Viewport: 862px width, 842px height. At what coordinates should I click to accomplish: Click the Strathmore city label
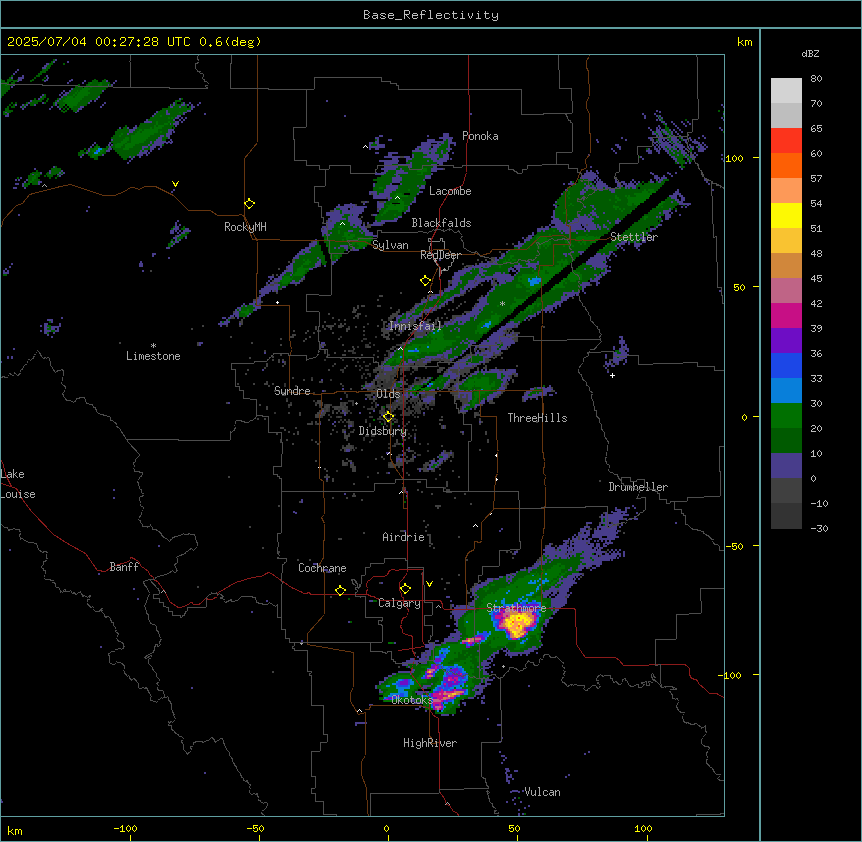tap(516, 608)
